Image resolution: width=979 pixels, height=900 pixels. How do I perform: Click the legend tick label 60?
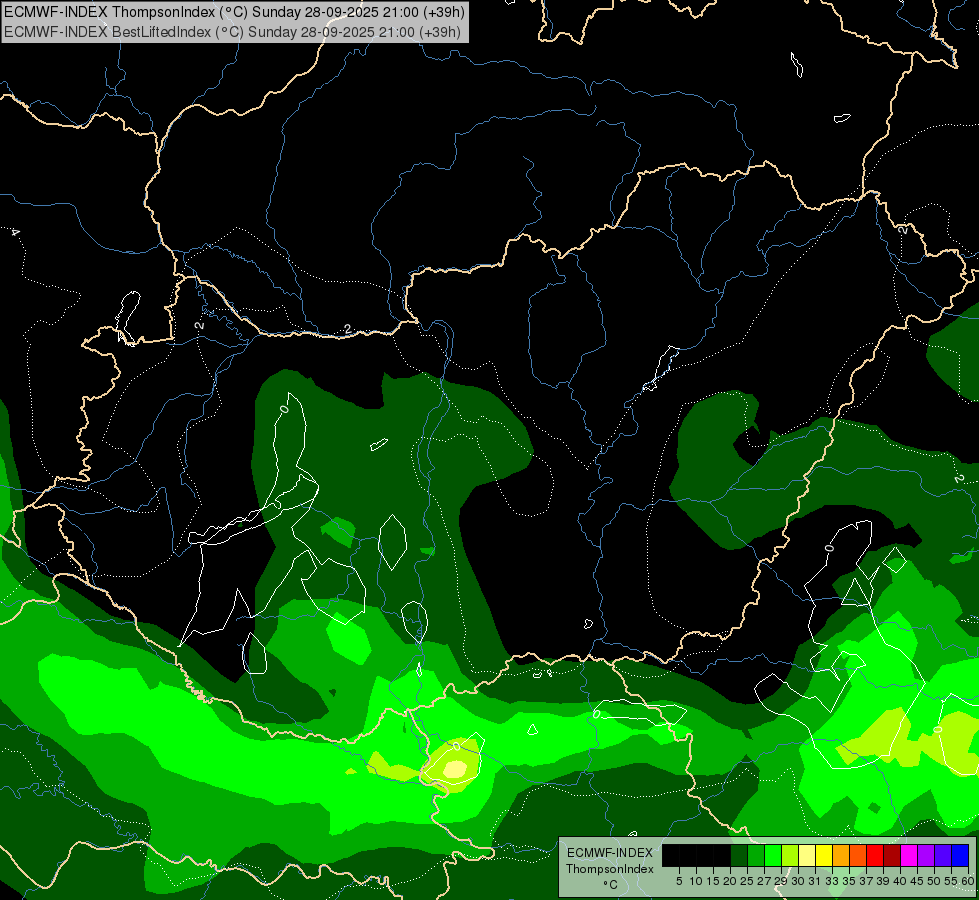(x=967, y=881)
